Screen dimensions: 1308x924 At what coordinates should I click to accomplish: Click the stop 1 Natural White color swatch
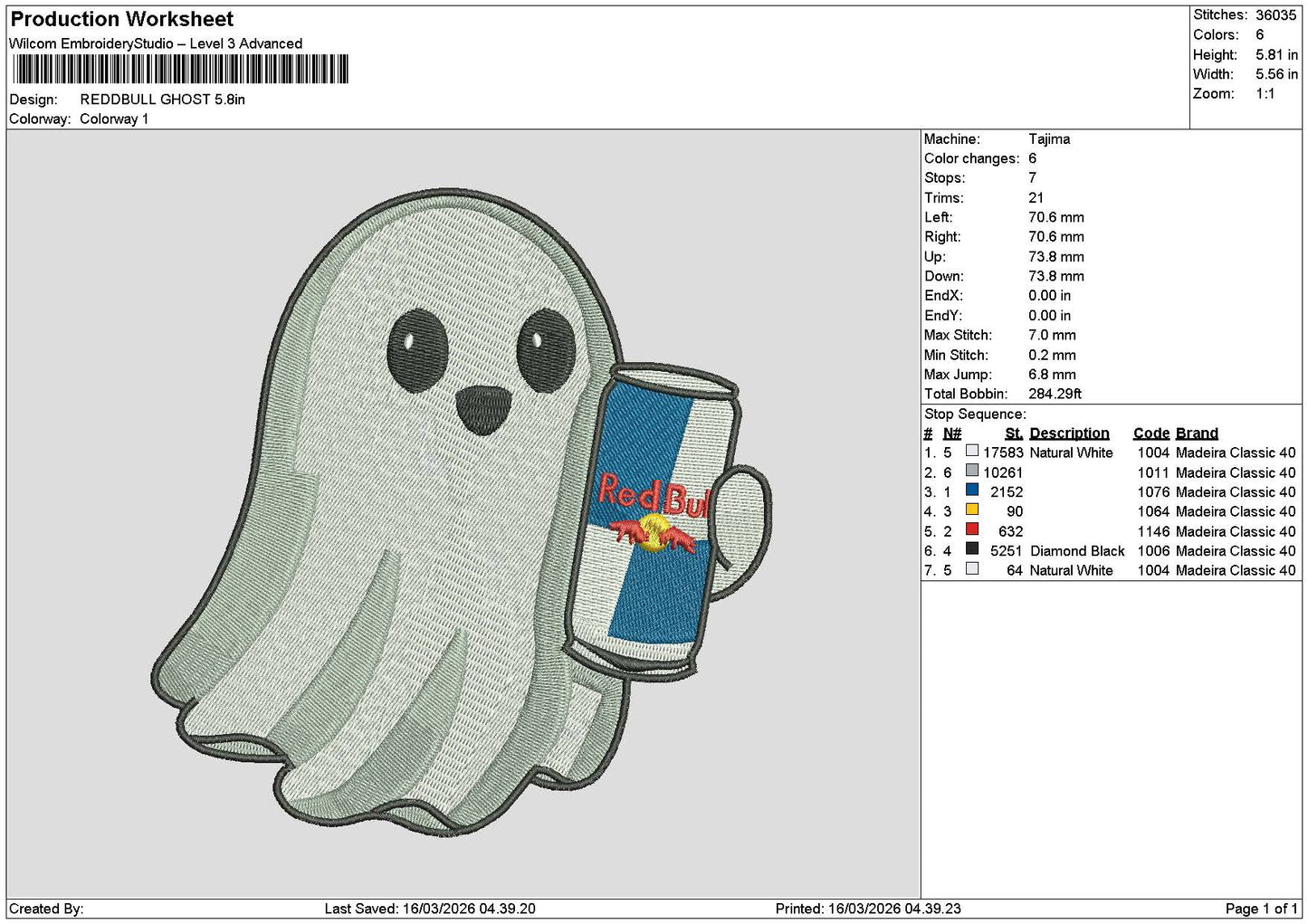[x=971, y=451]
